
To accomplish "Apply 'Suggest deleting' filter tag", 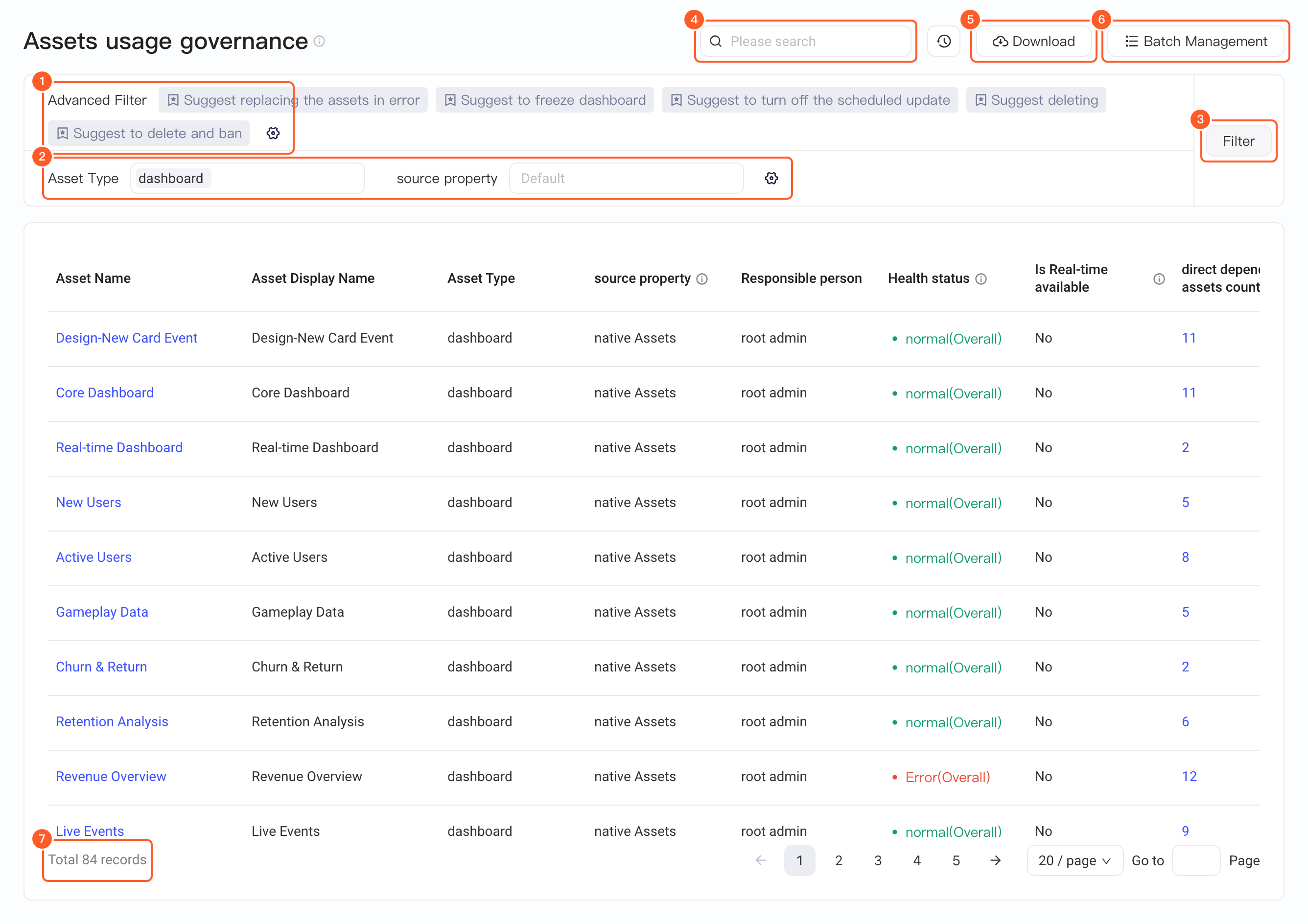I will 1036,100.
